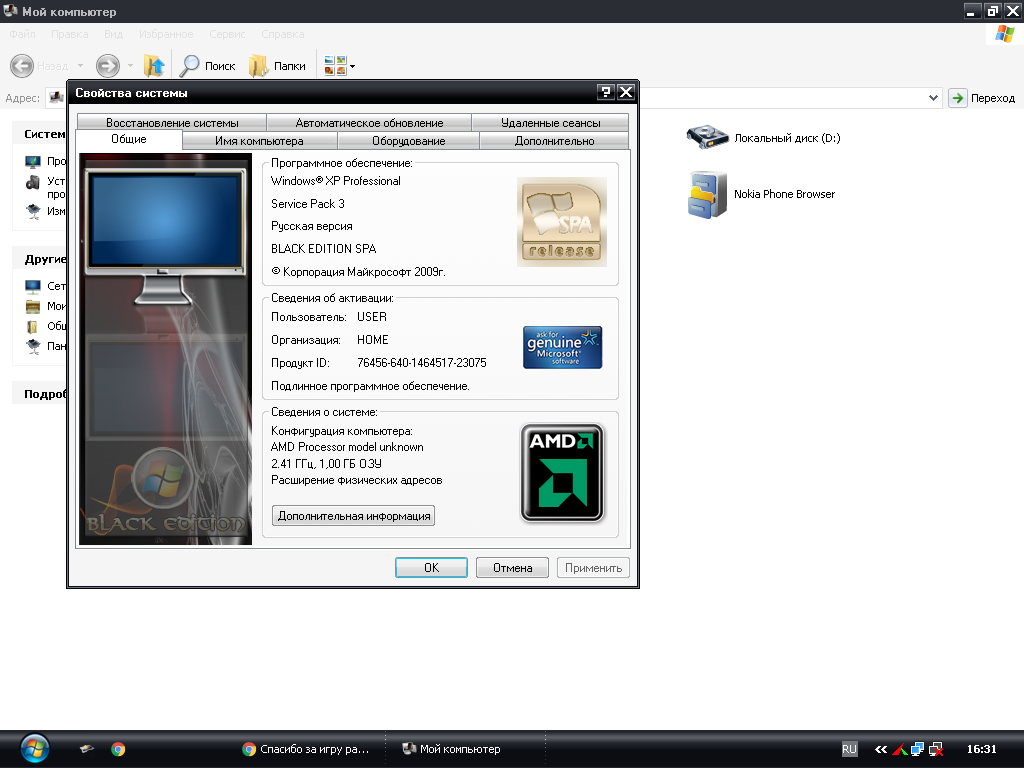Open the Справка menu
The image size is (1024, 768).
pyautogui.click(x=283, y=34)
